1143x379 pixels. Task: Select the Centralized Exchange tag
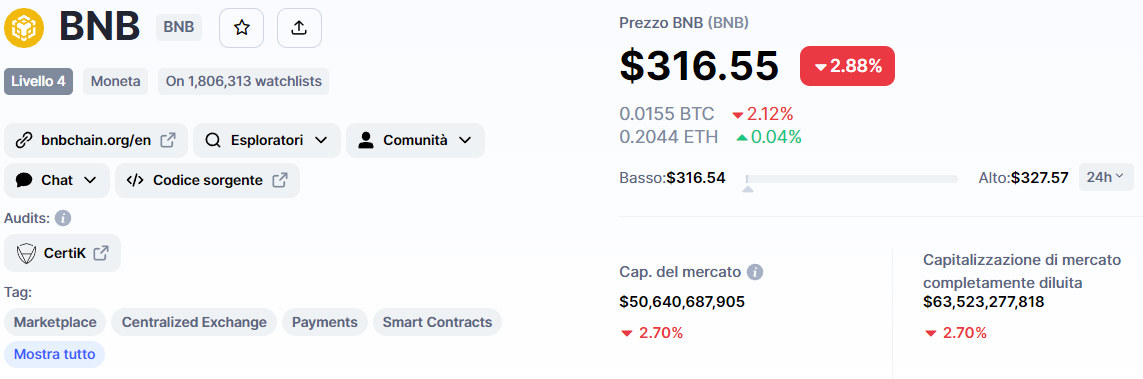[194, 322]
